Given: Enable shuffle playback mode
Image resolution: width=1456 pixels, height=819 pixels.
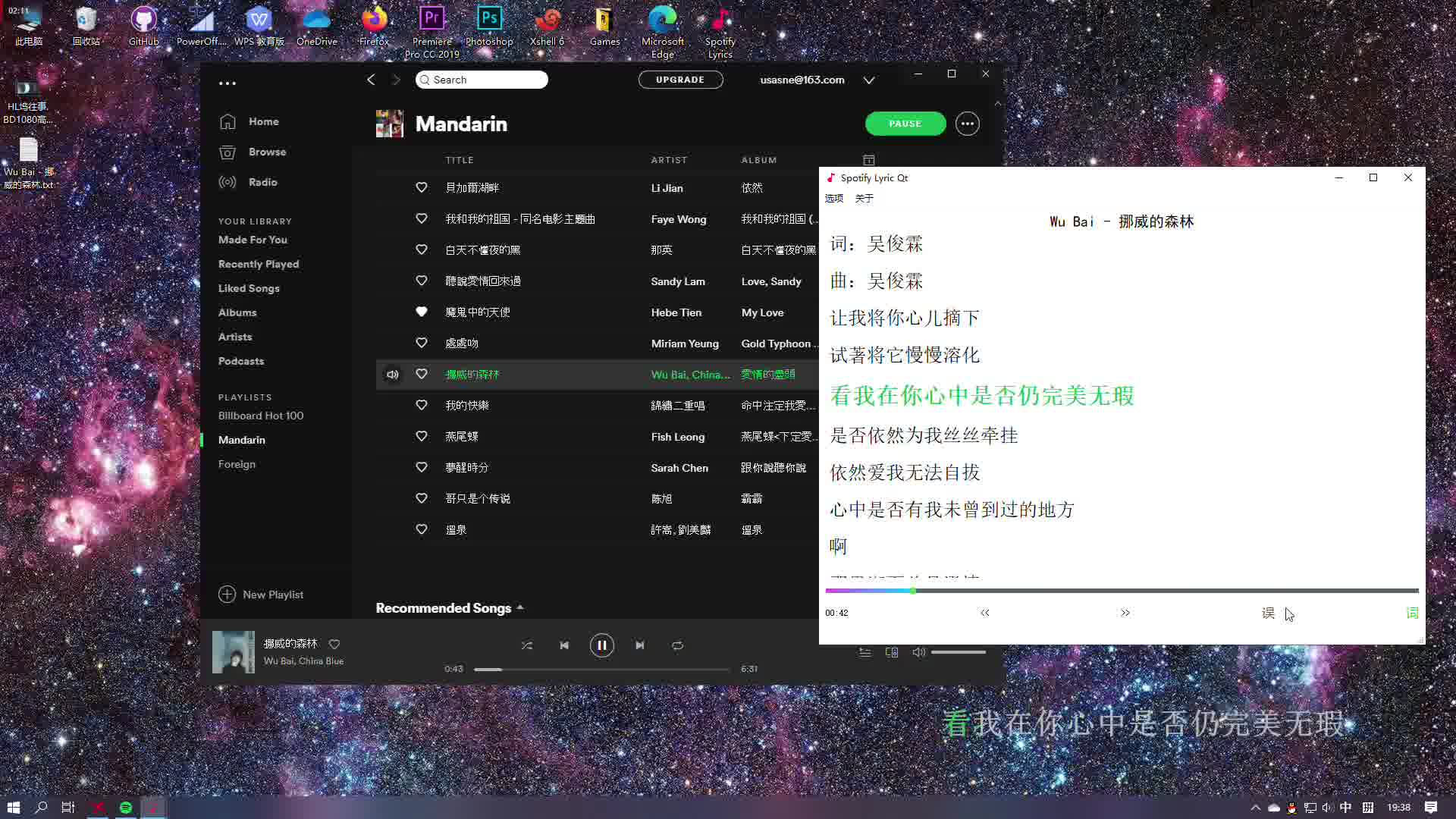Looking at the screenshot, I should 527,645.
